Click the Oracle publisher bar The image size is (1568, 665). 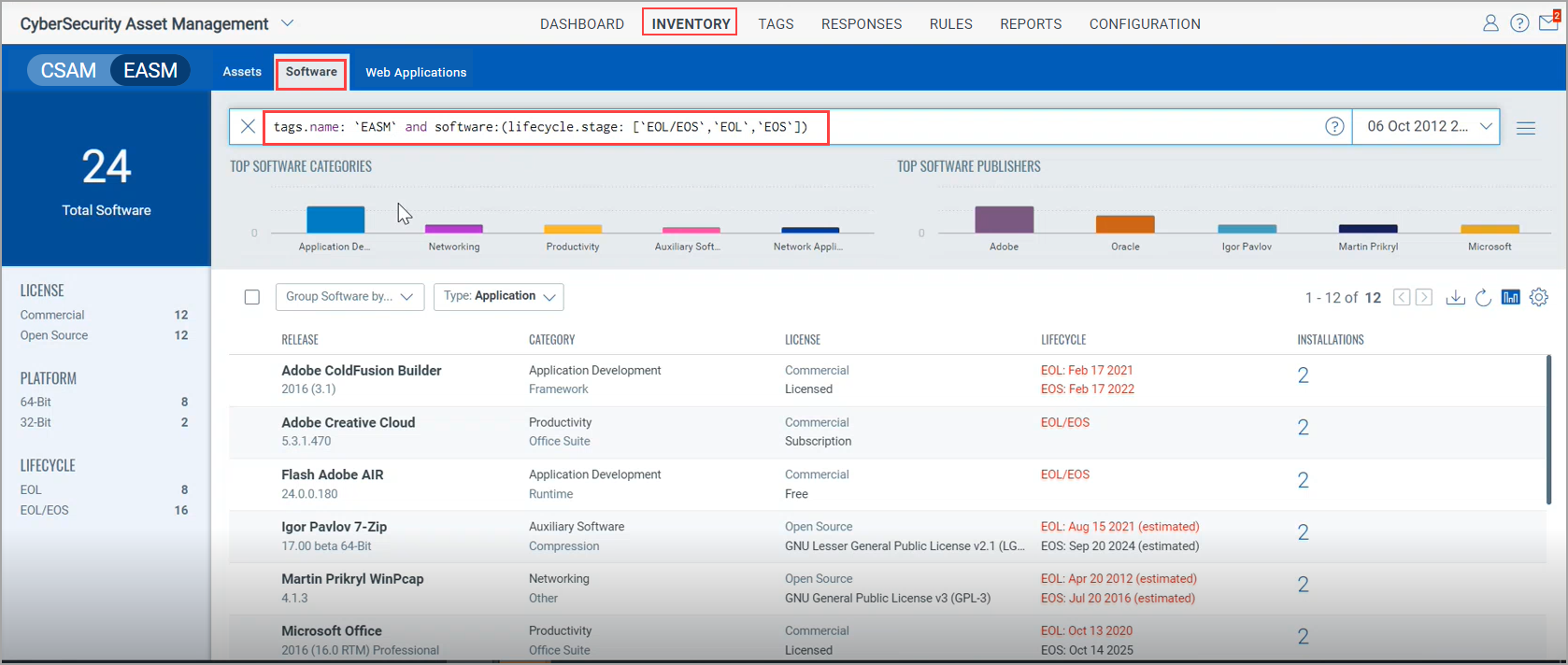point(1125,224)
